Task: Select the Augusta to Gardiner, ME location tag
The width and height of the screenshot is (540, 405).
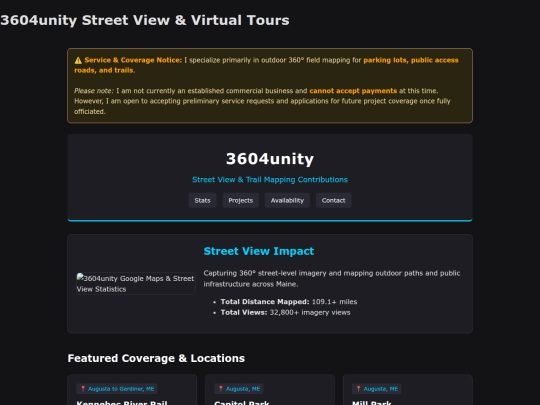Action: tap(117, 389)
